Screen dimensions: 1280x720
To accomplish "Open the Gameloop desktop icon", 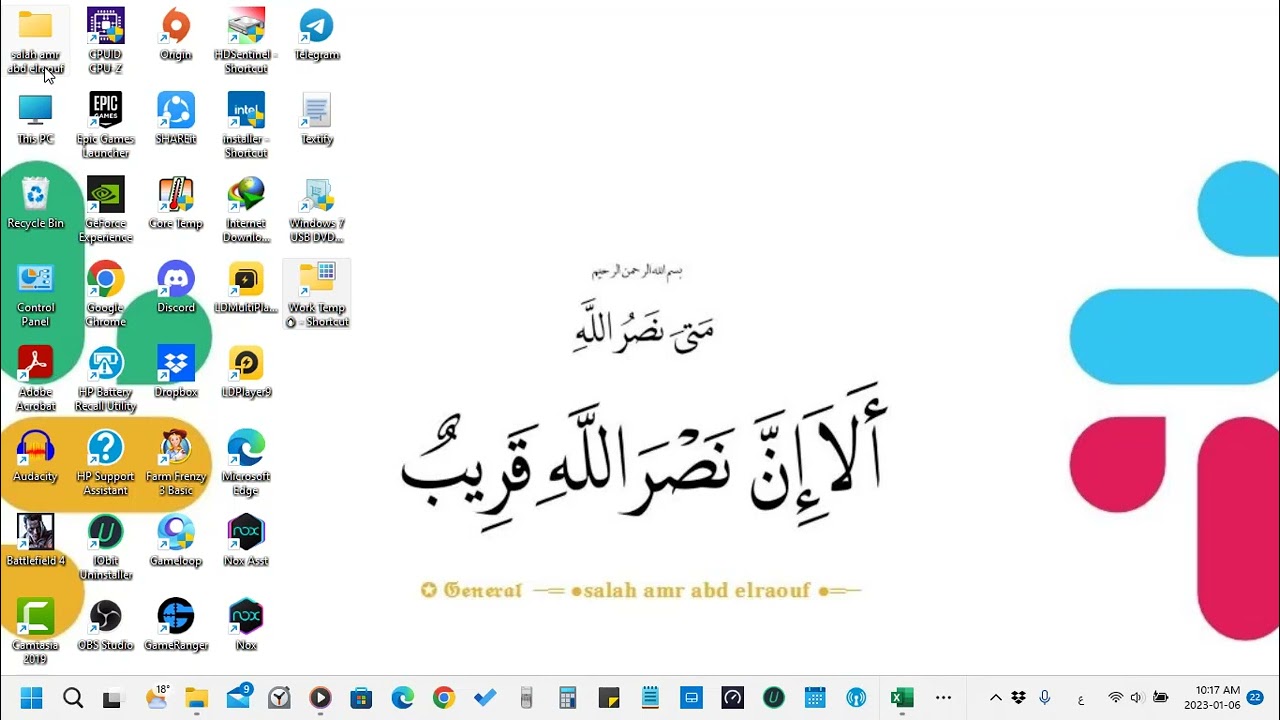I will pyautogui.click(x=176, y=541).
